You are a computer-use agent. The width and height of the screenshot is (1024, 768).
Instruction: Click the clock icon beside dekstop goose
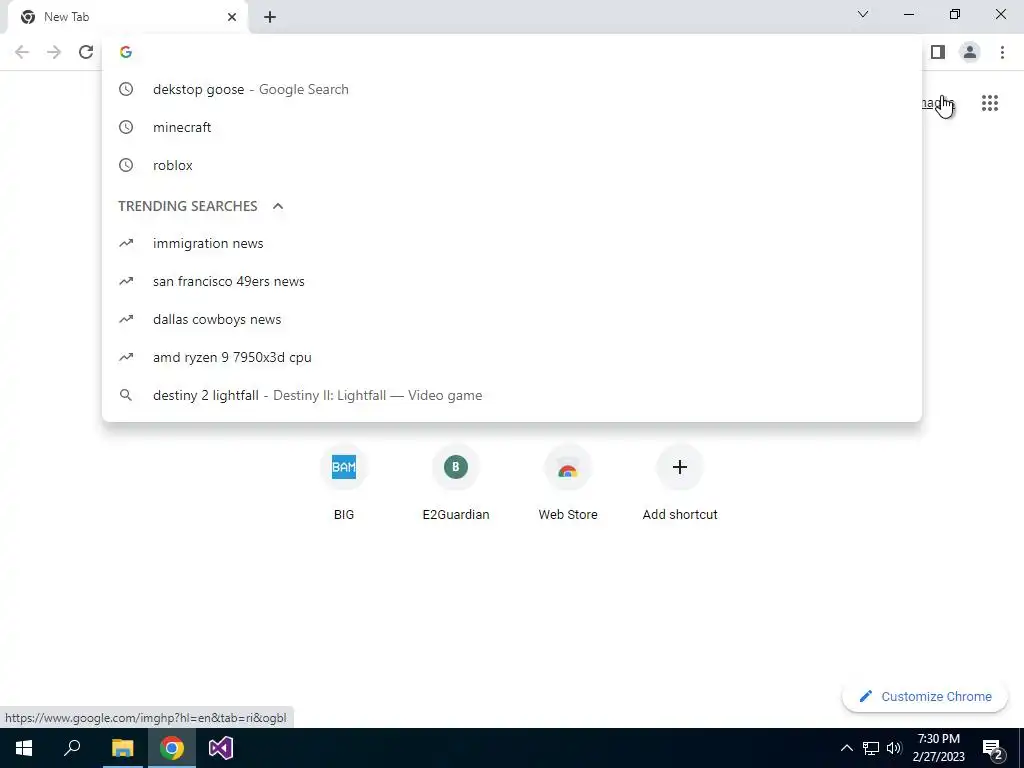point(126,89)
